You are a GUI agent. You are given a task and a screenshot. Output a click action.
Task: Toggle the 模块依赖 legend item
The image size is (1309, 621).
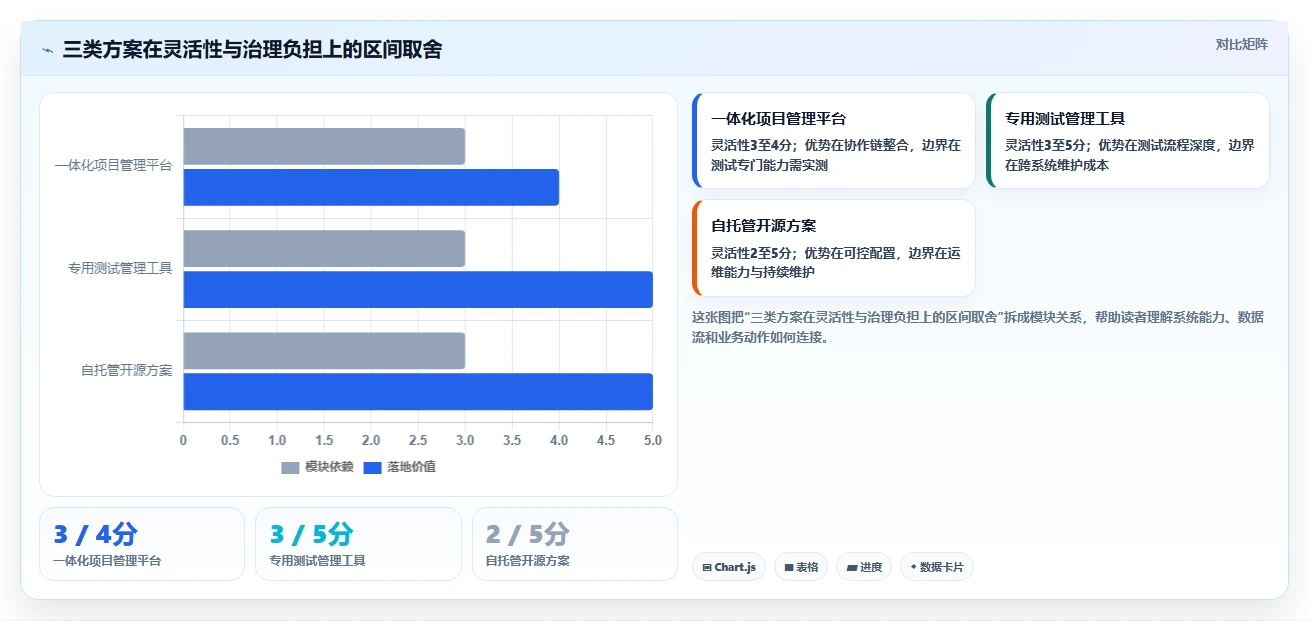pyautogui.click(x=317, y=467)
